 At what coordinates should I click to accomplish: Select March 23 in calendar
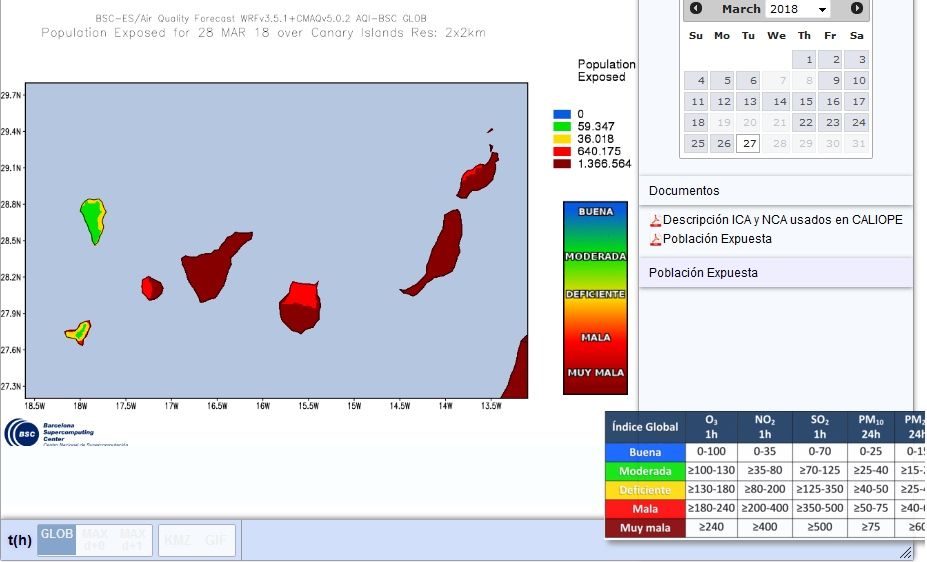[830, 122]
